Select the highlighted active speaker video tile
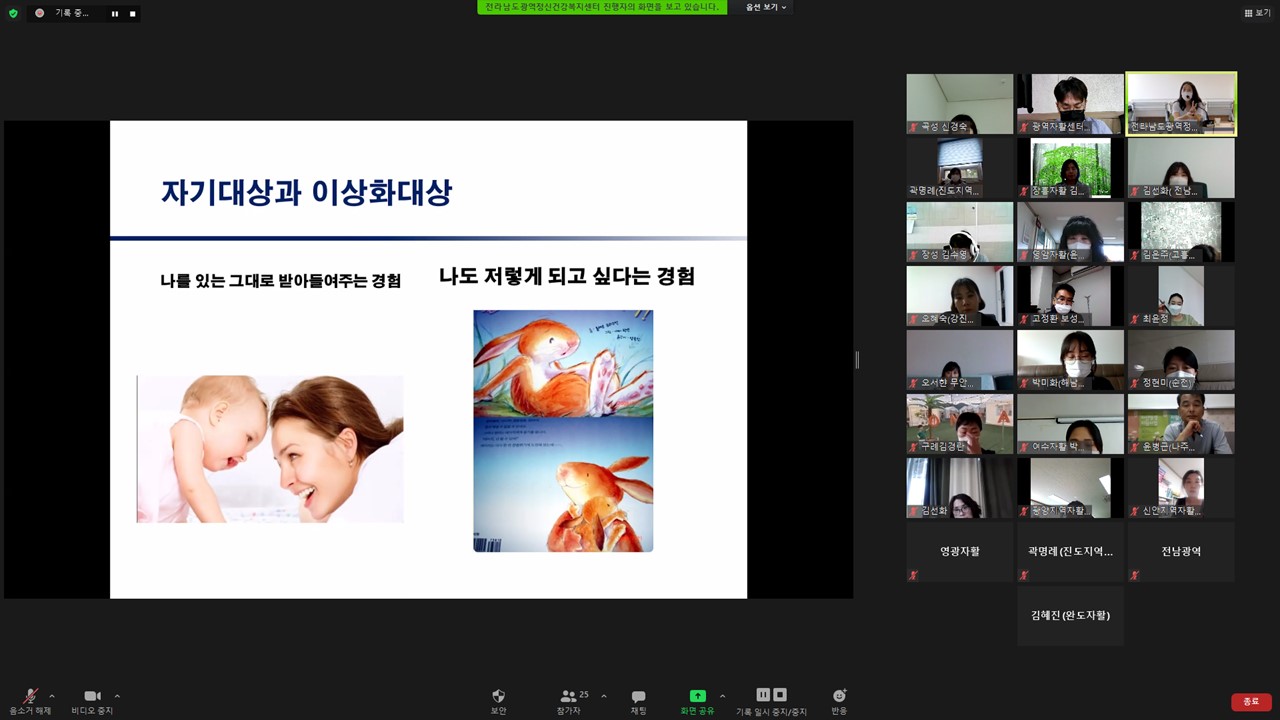Screen dimensions: 1280x720 tap(1181, 103)
